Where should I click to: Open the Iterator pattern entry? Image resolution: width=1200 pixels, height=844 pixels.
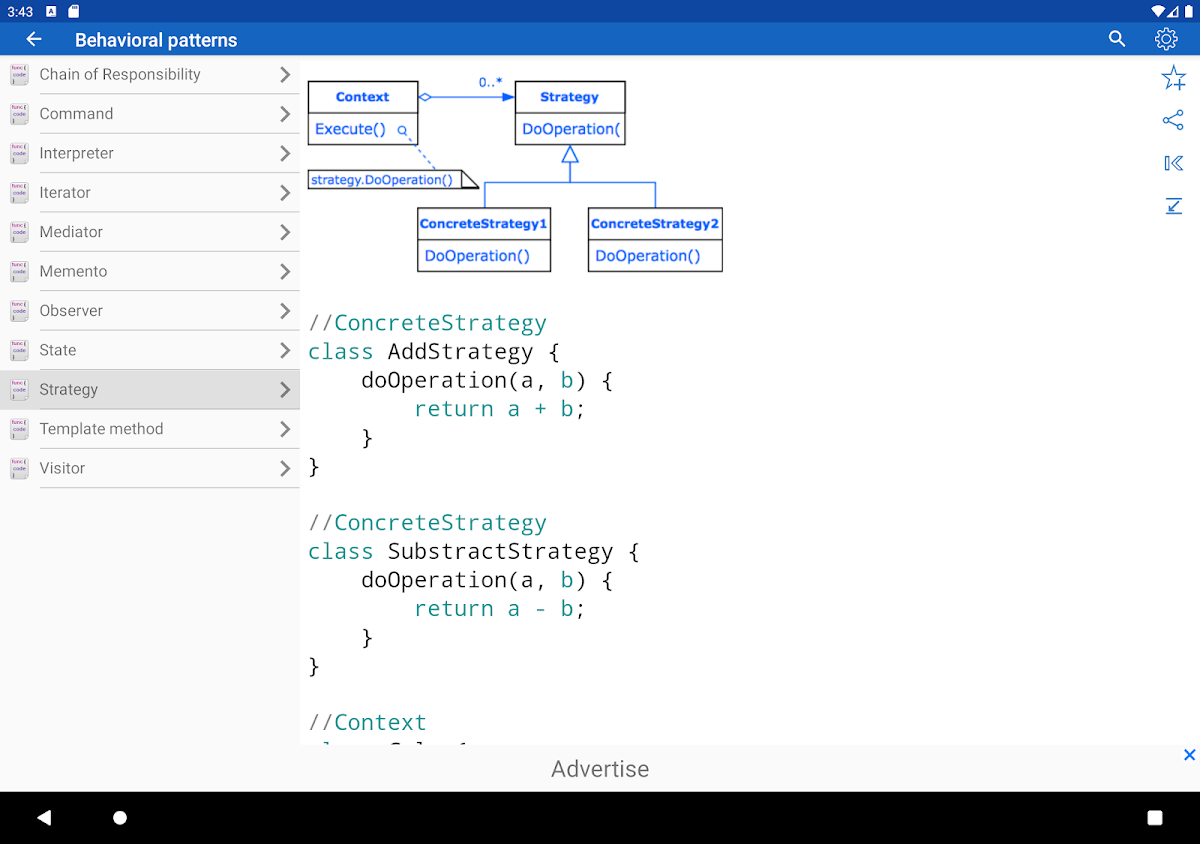click(65, 193)
